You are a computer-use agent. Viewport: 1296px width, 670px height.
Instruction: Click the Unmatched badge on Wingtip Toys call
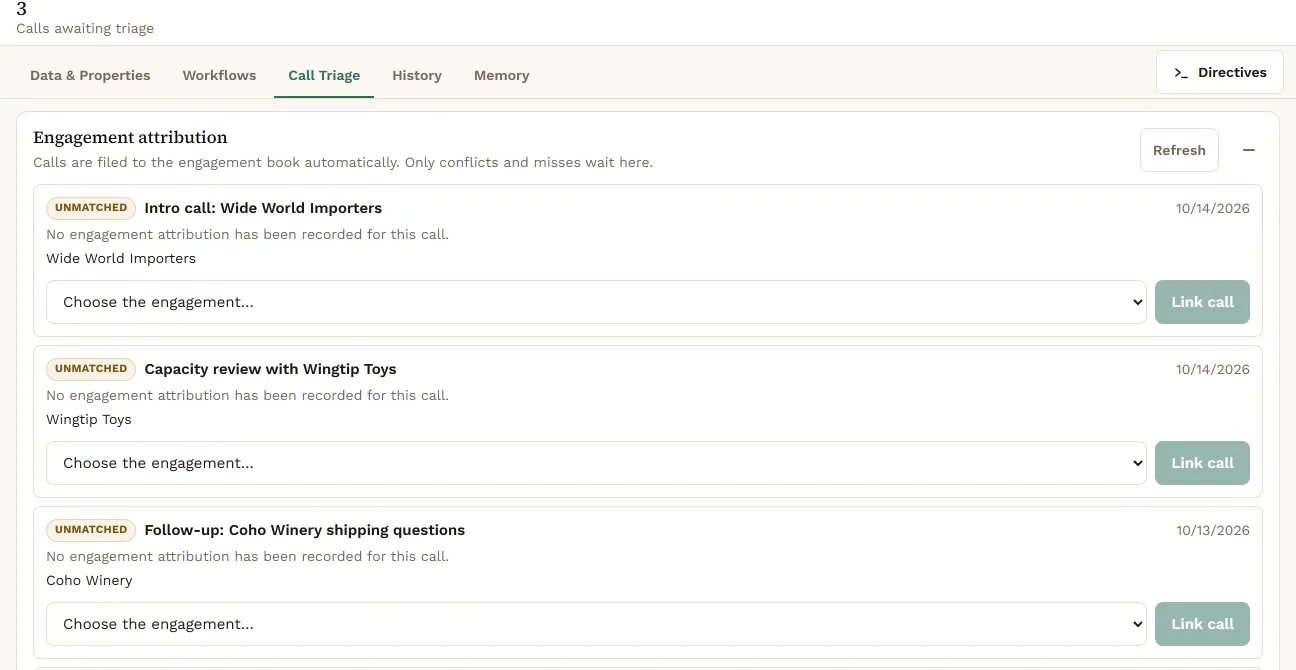[x=91, y=369]
